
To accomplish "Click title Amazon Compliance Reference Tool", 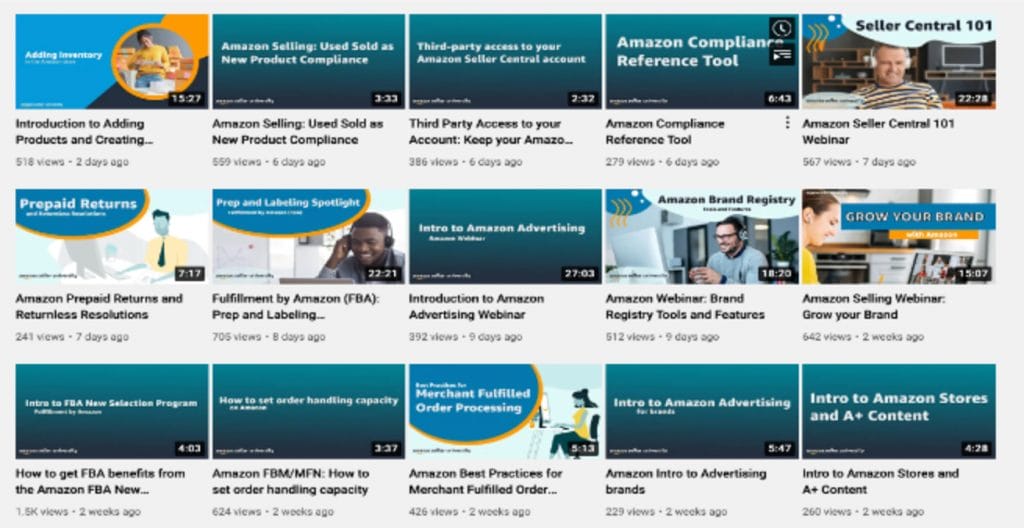I will click(x=665, y=132).
